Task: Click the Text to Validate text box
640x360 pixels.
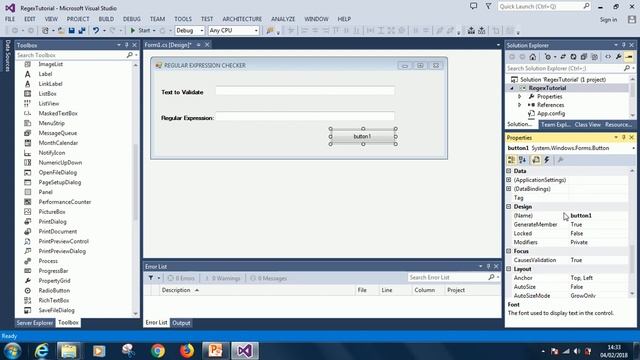Action: tap(305, 91)
